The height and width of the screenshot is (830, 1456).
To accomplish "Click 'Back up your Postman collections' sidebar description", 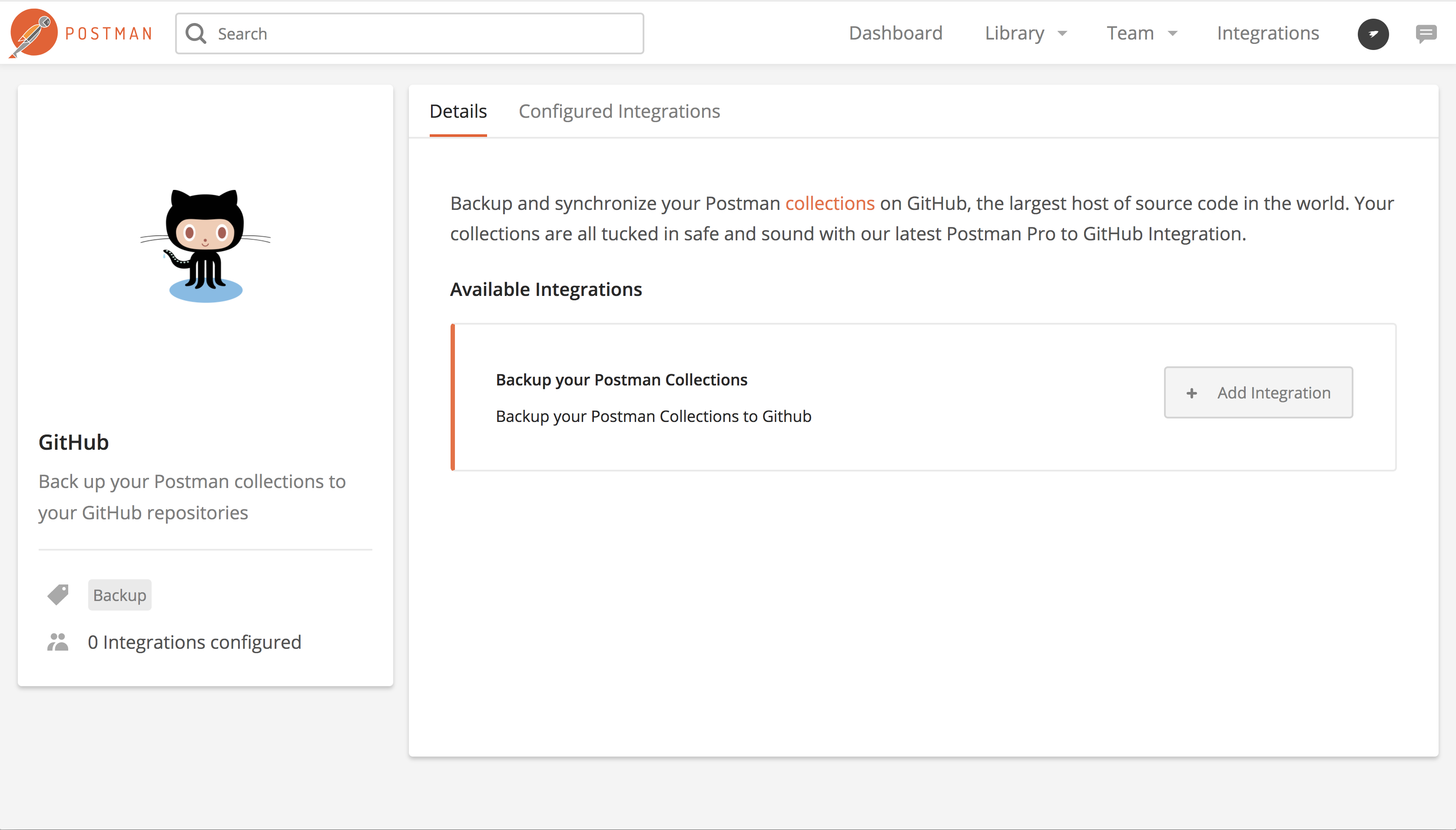I will (192, 497).
